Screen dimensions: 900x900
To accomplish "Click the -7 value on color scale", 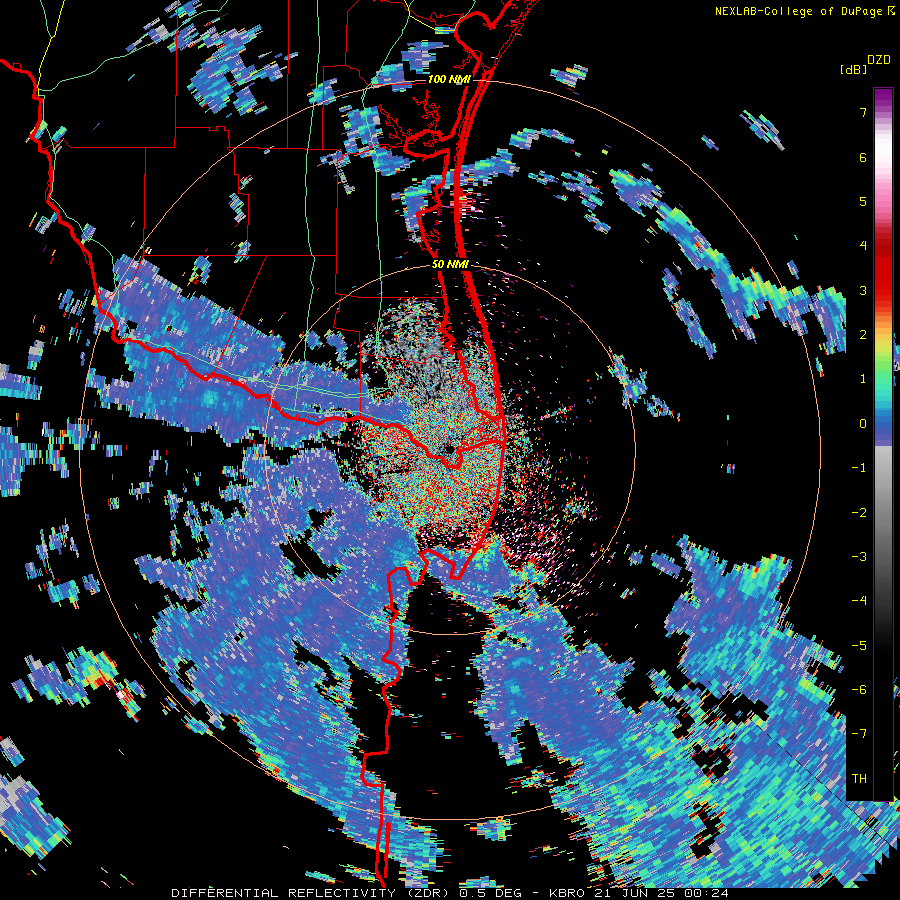I will (859, 734).
